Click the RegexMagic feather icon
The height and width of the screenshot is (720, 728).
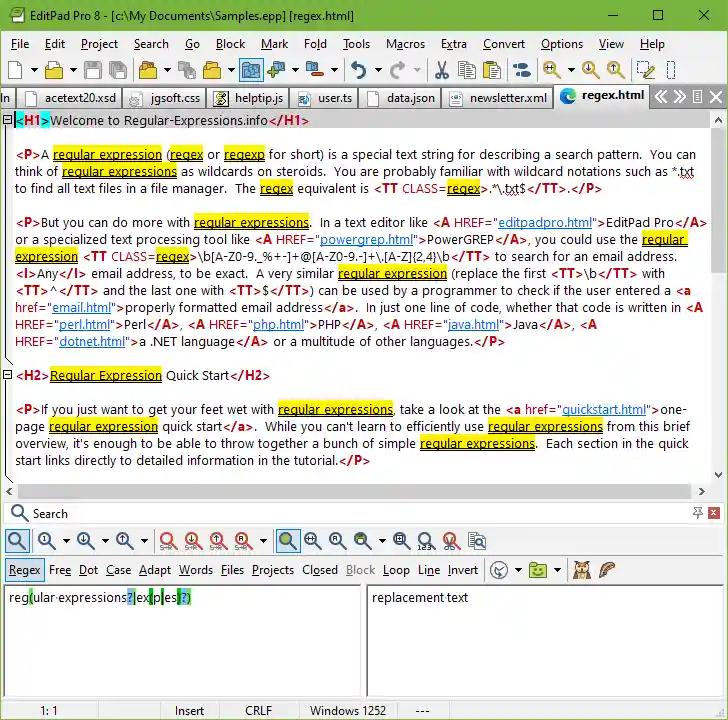(x=607, y=570)
